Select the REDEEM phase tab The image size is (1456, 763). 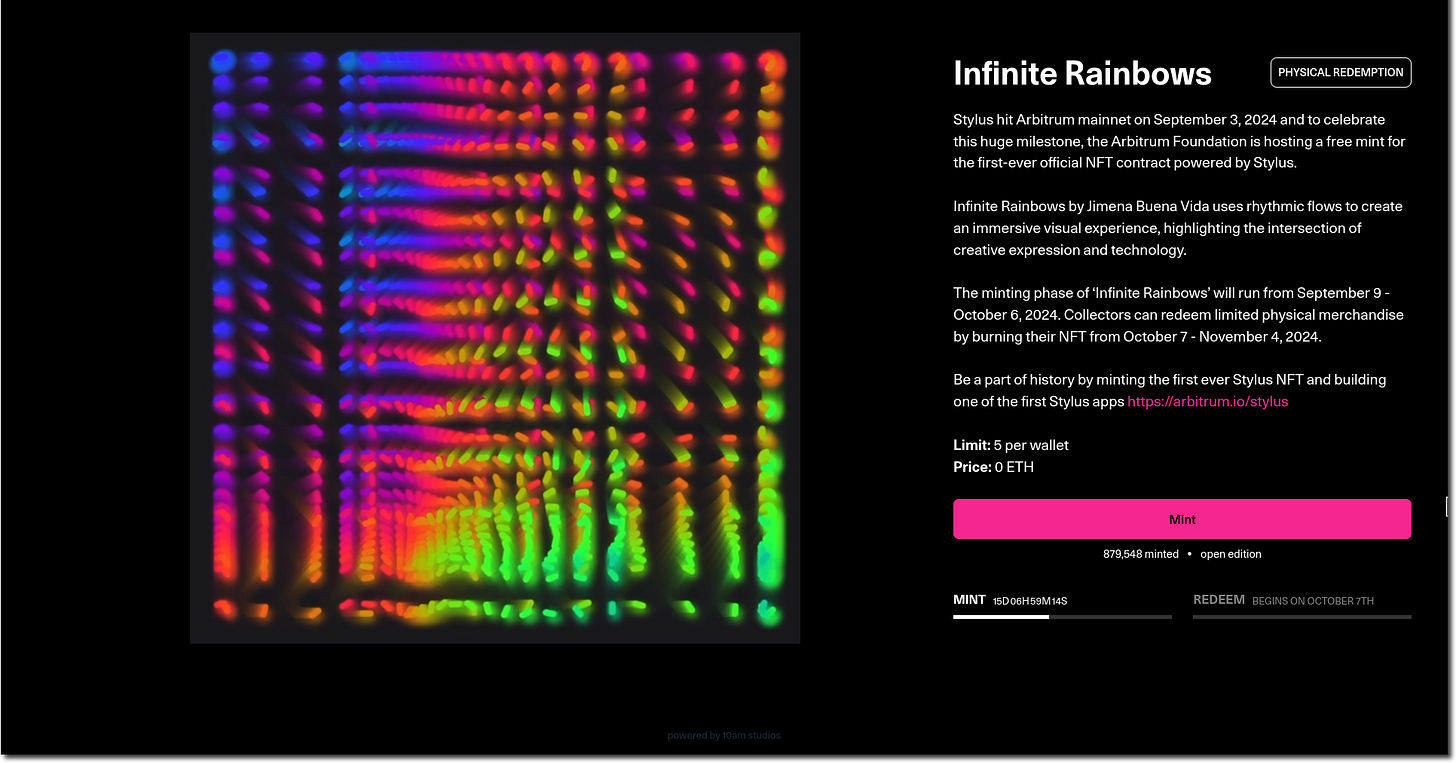(x=1219, y=600)
